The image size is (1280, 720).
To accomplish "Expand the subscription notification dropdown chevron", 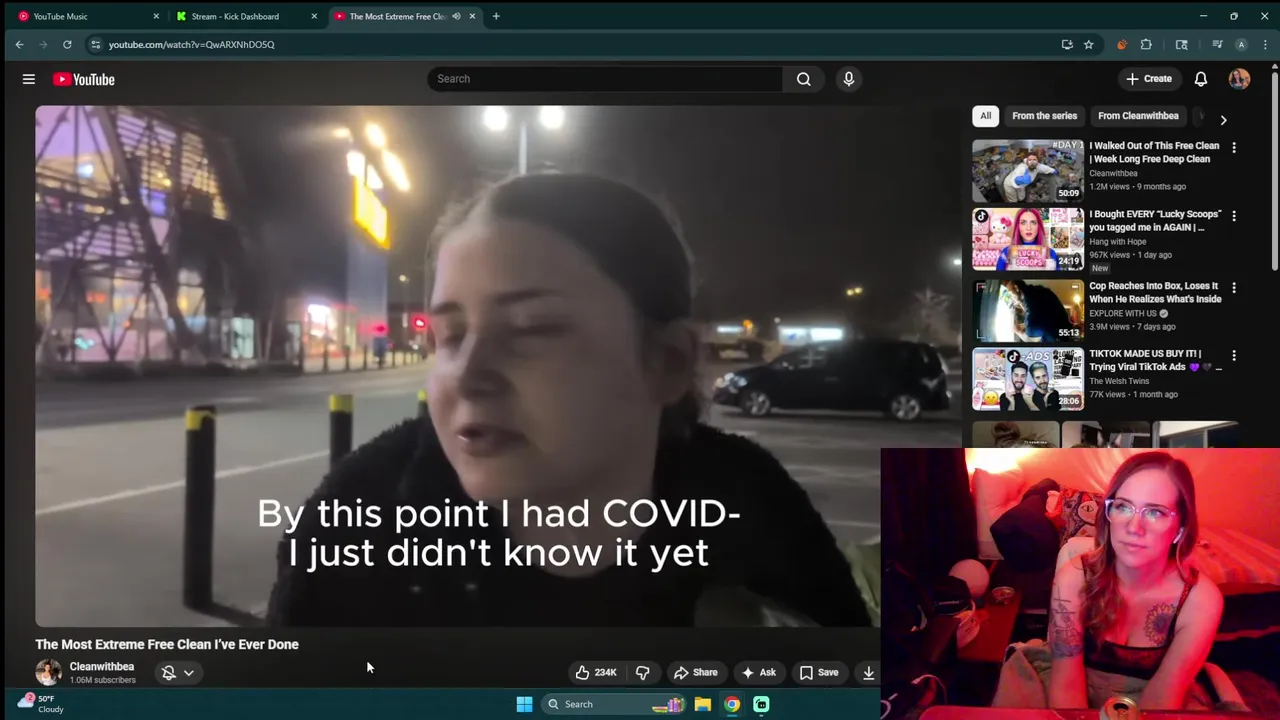I will pyautogui.click(x=188, y=673).
